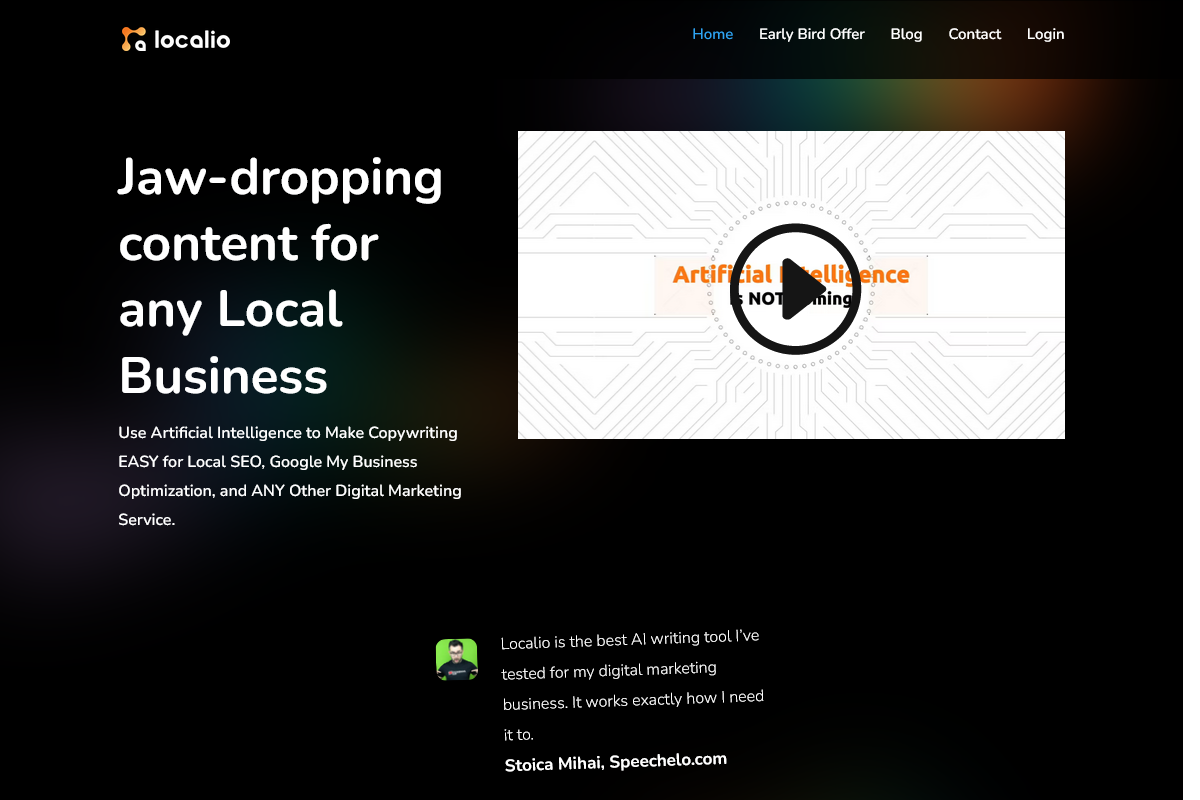This screenshot has width=1200, height=800.
Task: Click the testimonial quote about Localio
Action: pyautogui.click(x=631, y=685)
